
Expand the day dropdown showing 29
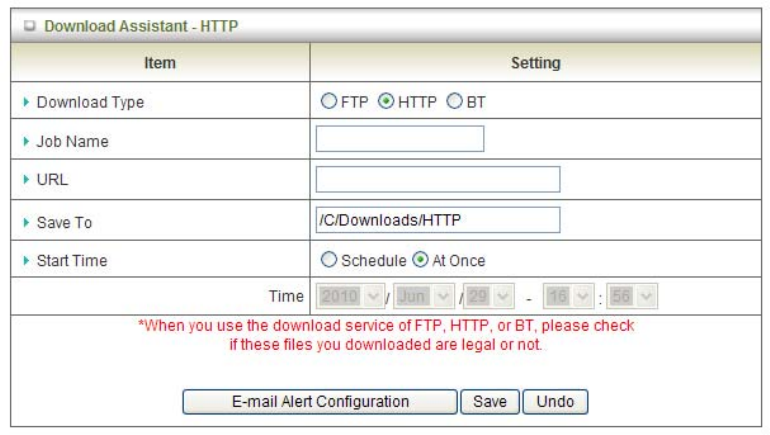490,297
